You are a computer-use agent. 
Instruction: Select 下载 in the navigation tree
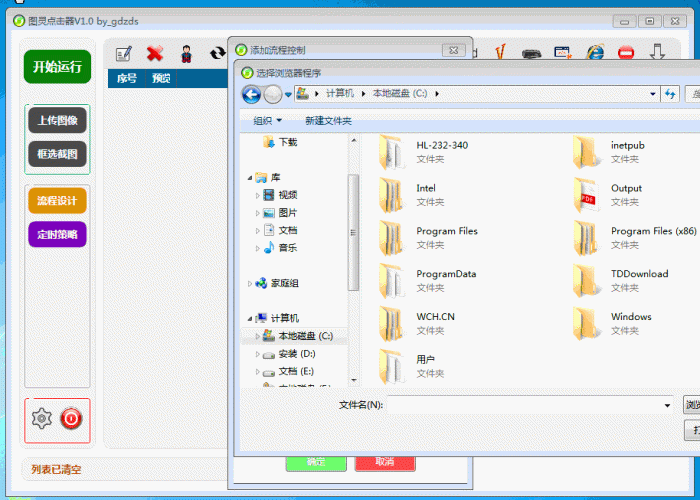pyautogui.click(x=288, y=142)
